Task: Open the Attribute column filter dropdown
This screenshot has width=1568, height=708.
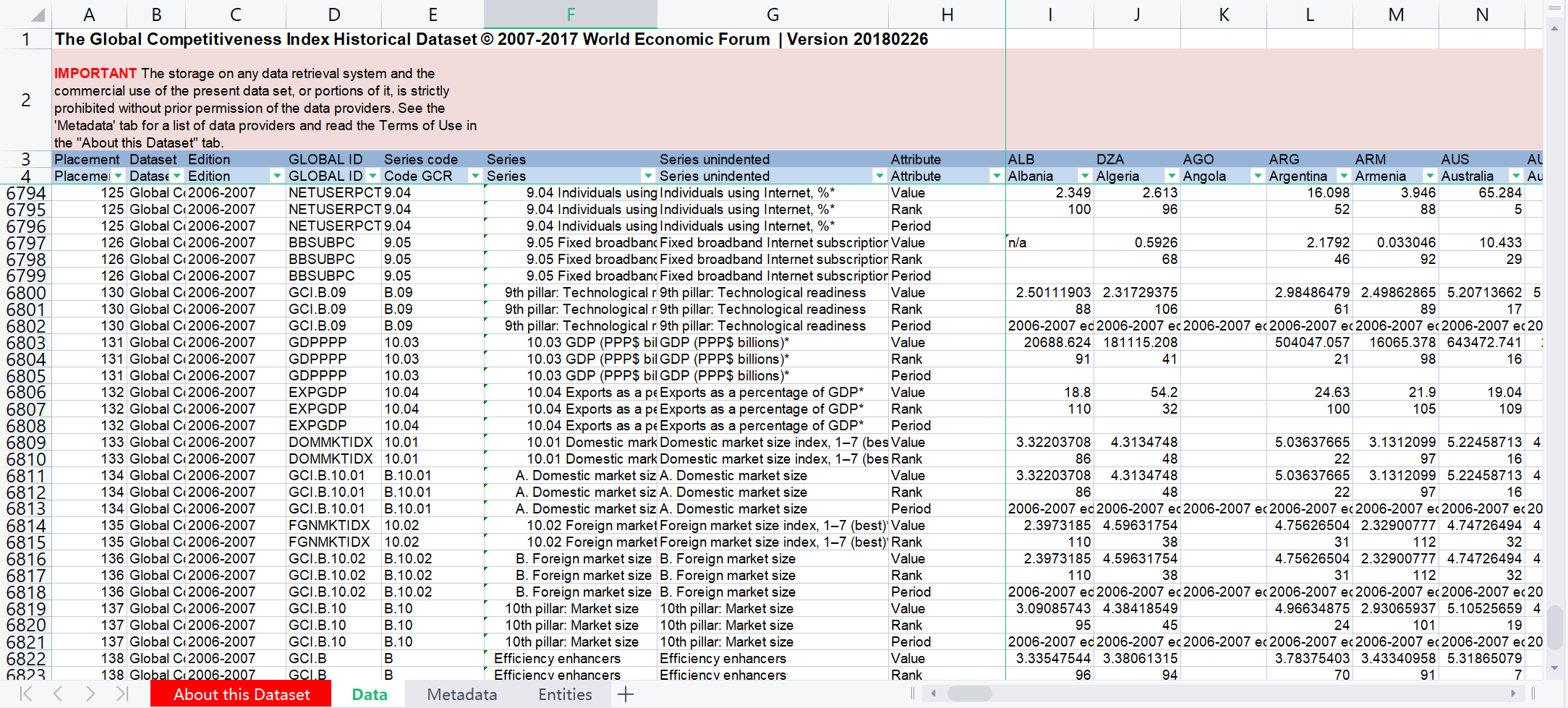Action: (x=996, y=176)
